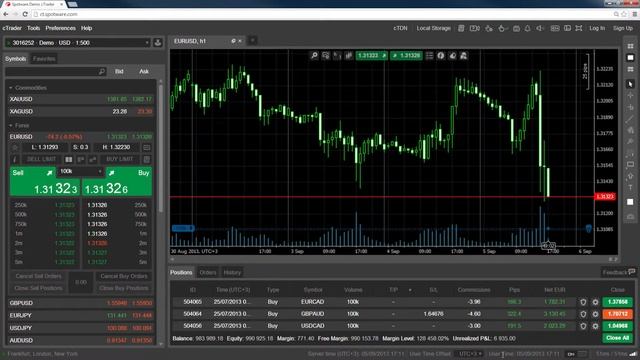640x360 pixels.
Task: Select multi-chart grid layout icon
Action: (x=630, y=46)
